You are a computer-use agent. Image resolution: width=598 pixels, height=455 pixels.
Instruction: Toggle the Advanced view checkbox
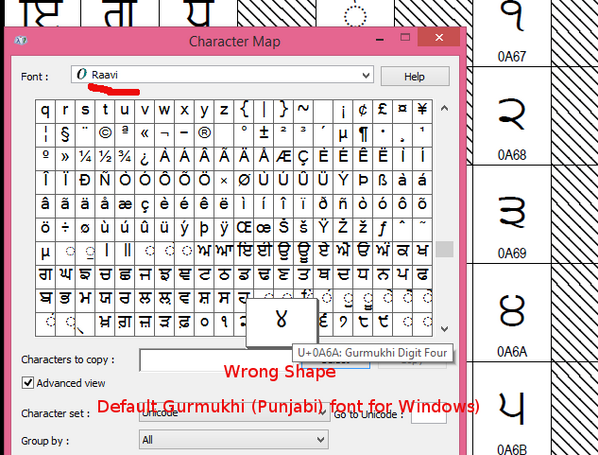tap(28, 383)
